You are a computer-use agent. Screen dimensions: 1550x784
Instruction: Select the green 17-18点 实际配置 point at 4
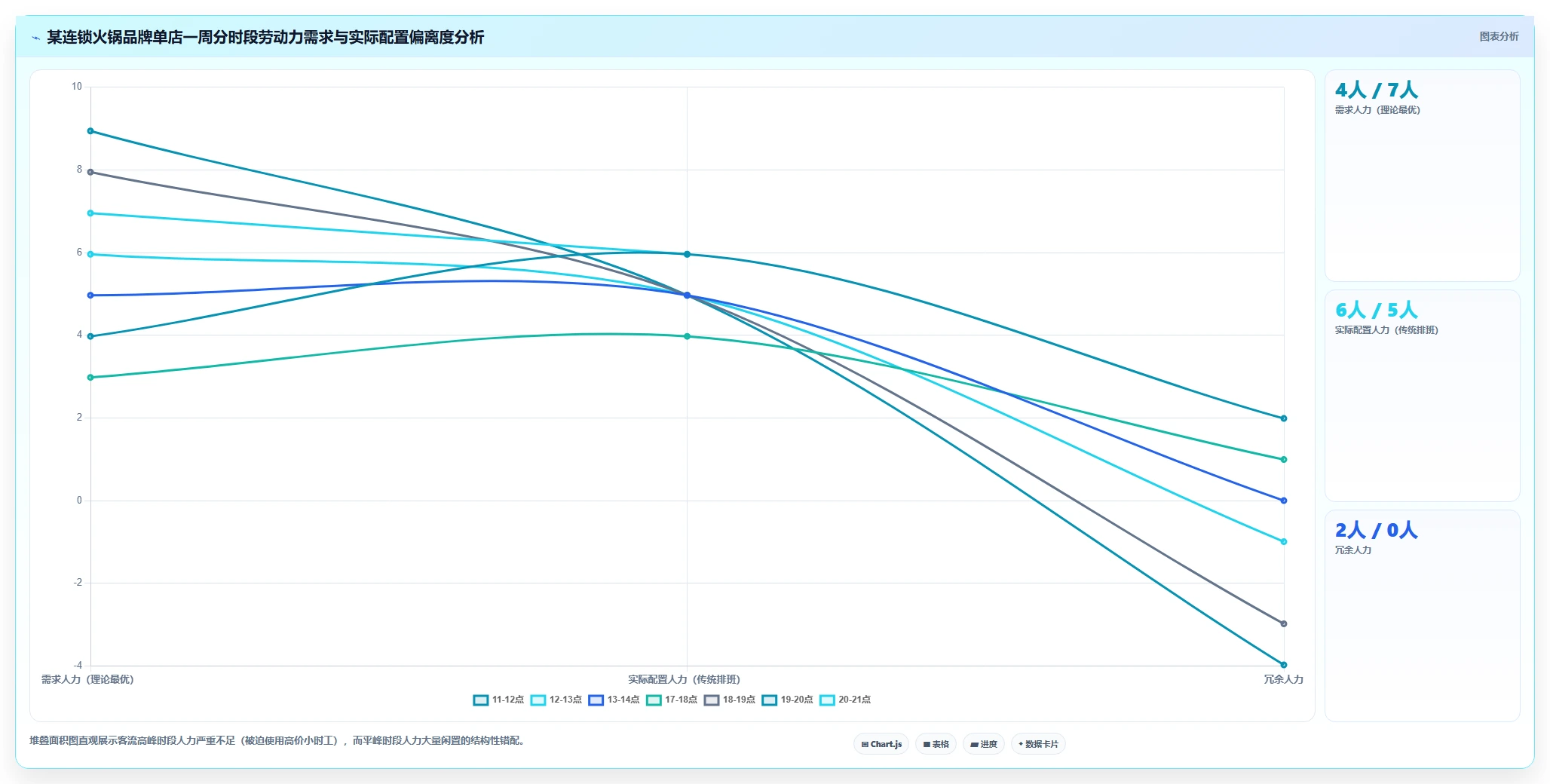pos(687,336)
